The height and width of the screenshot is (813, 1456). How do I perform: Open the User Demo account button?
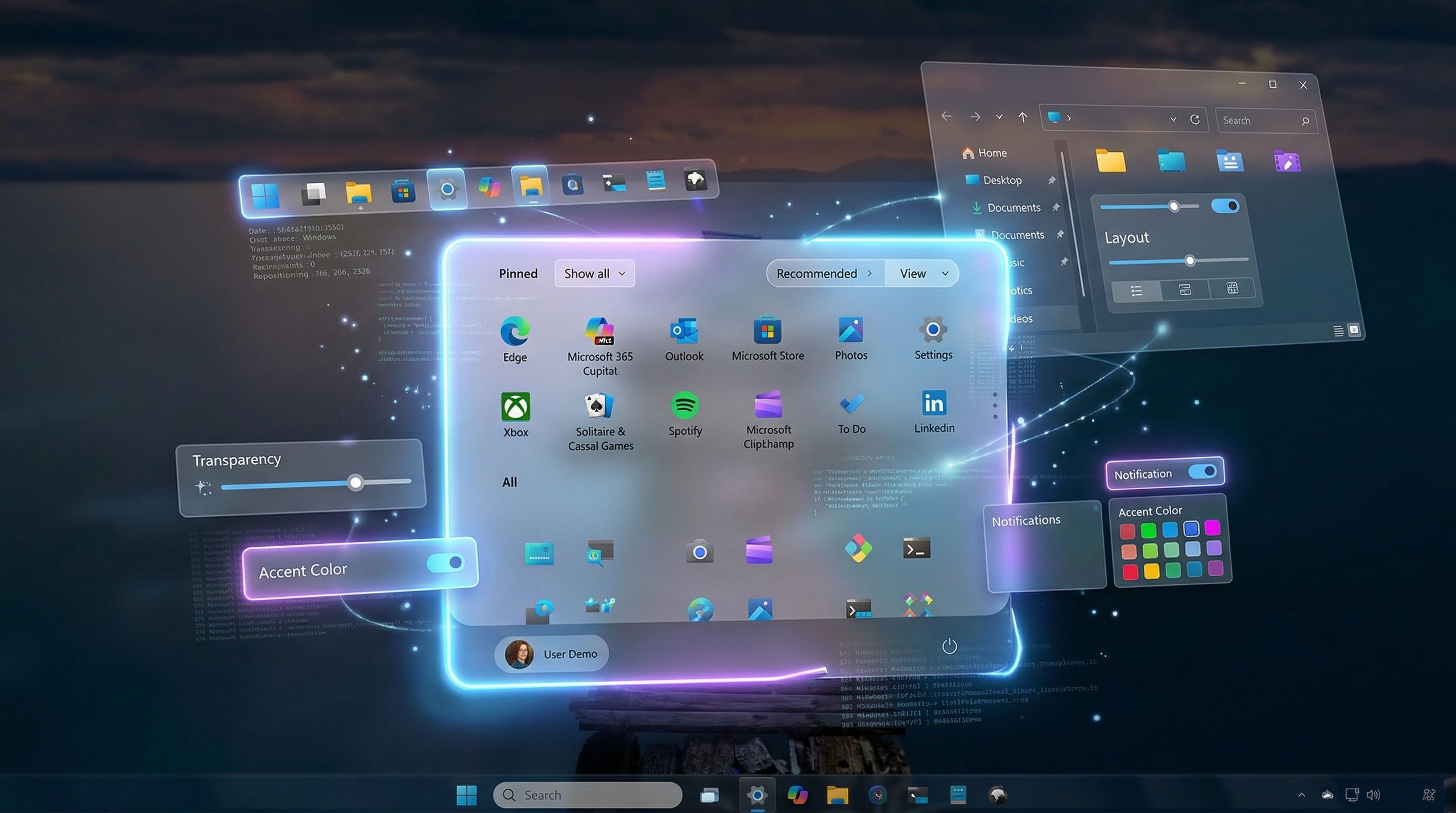pyautogui.click(x=551, y=654)
